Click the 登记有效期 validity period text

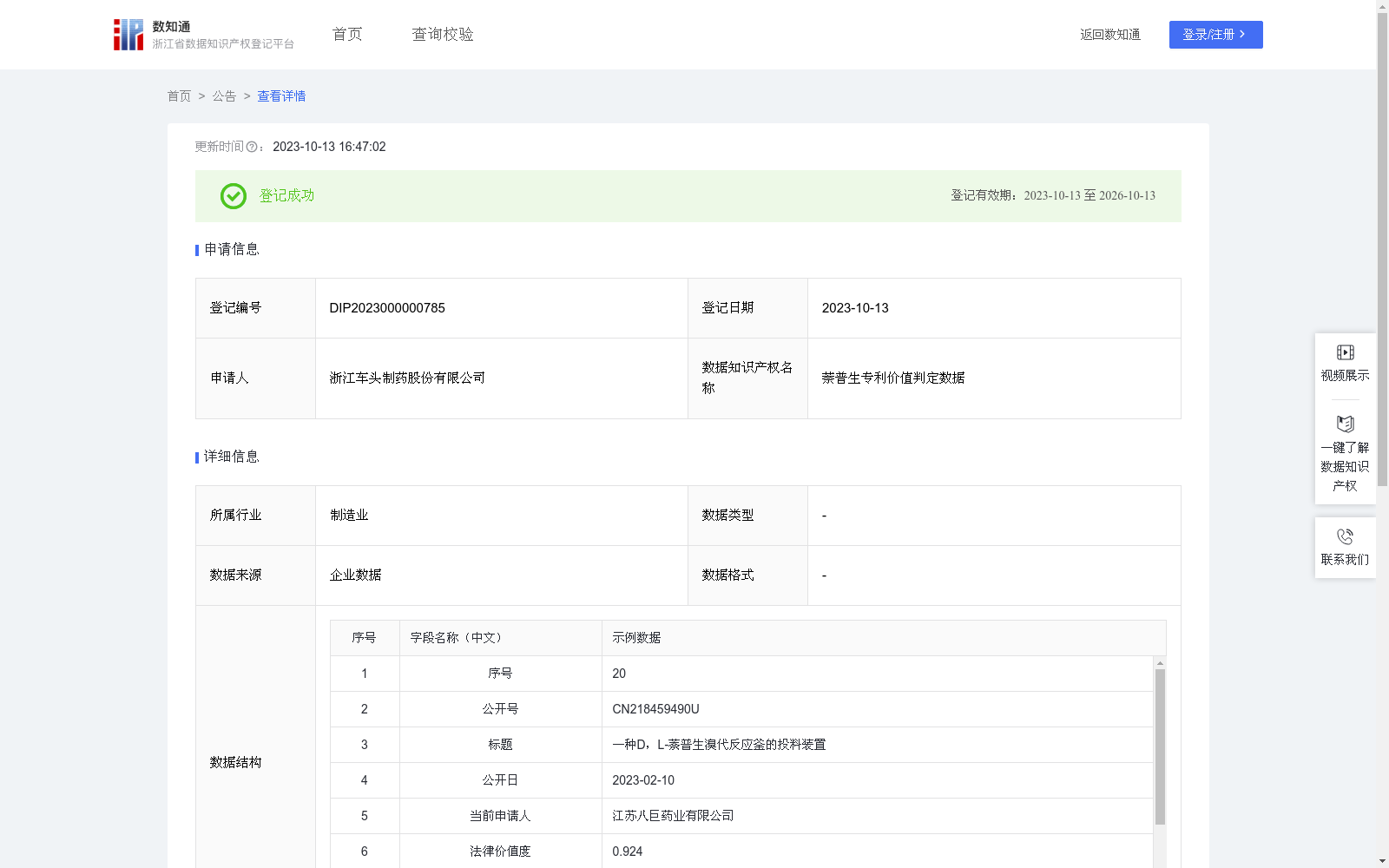(x=1053, y=196)
